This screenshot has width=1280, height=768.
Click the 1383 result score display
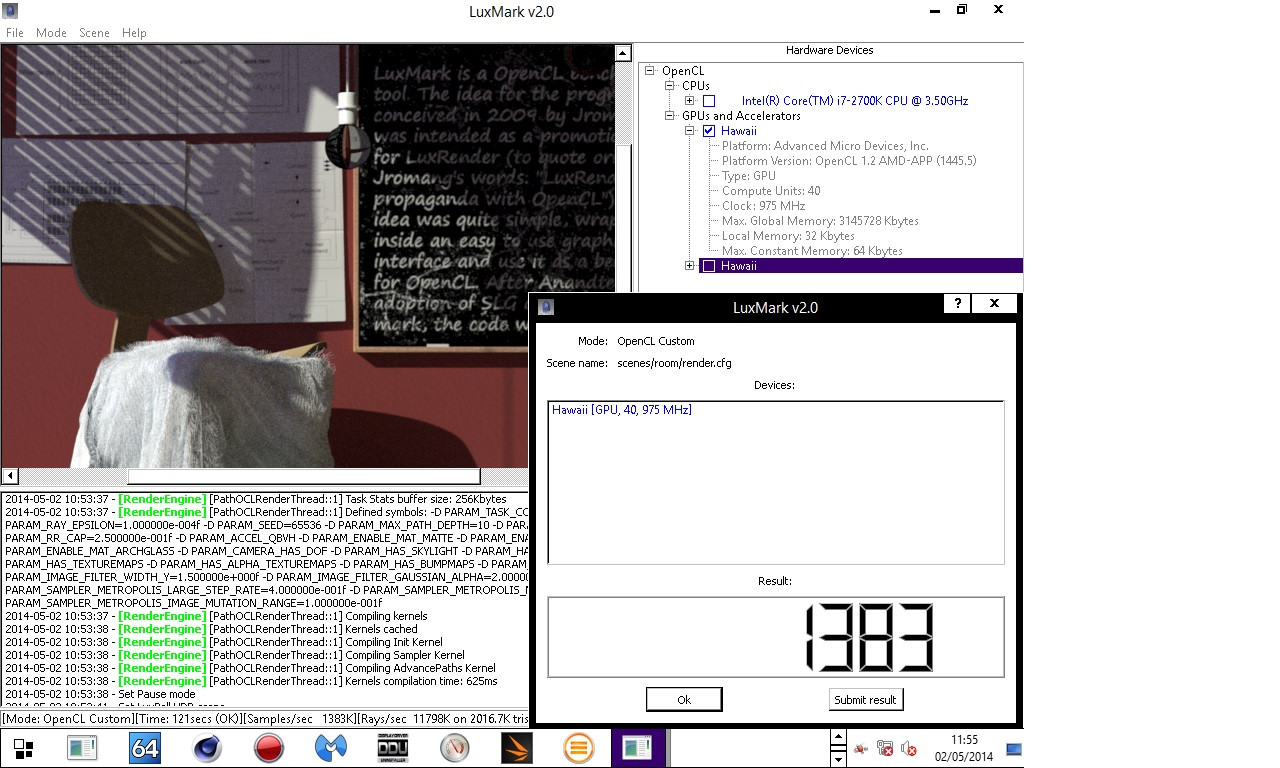coord(775,638)
